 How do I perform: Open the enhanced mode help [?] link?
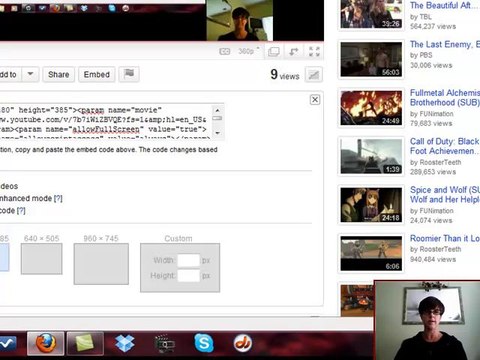click(x=58, y=198)
